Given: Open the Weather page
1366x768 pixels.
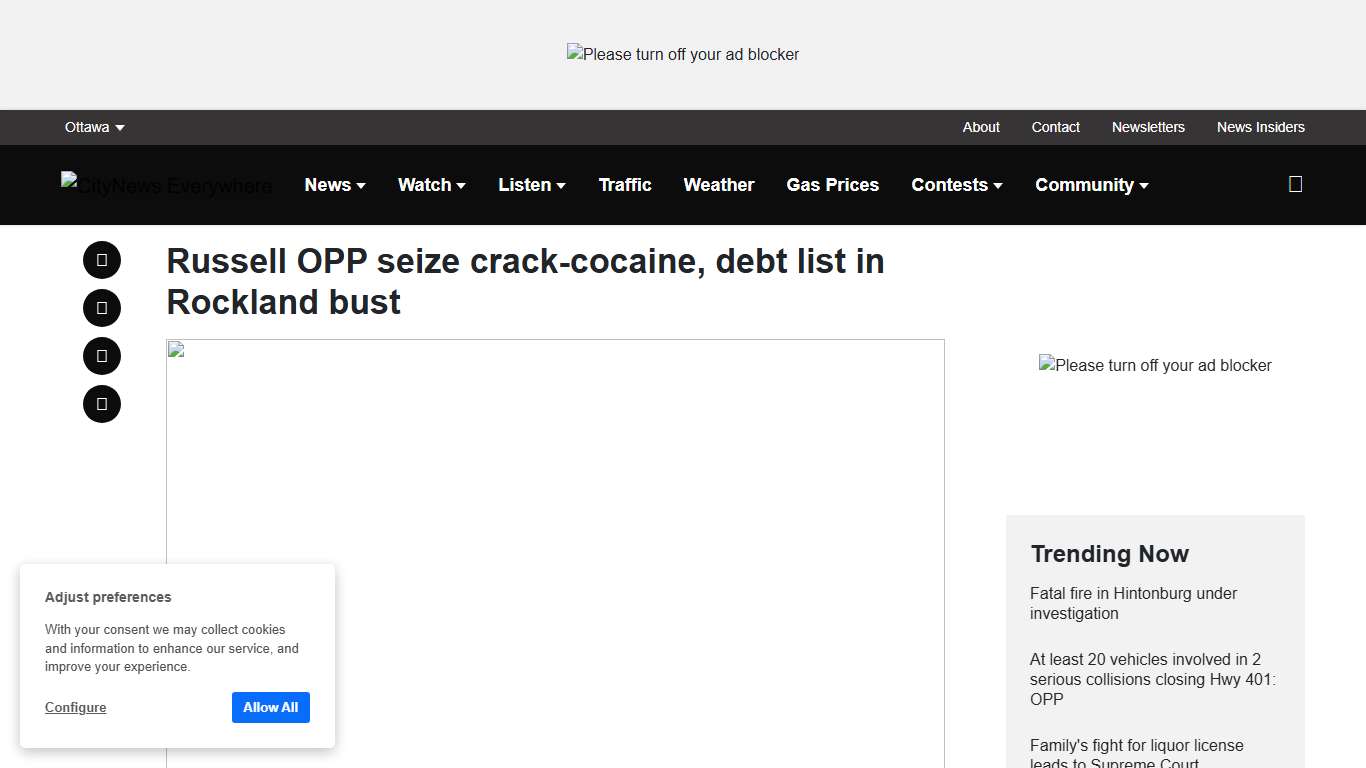Looking at the screenshot, I should point(718,184).
